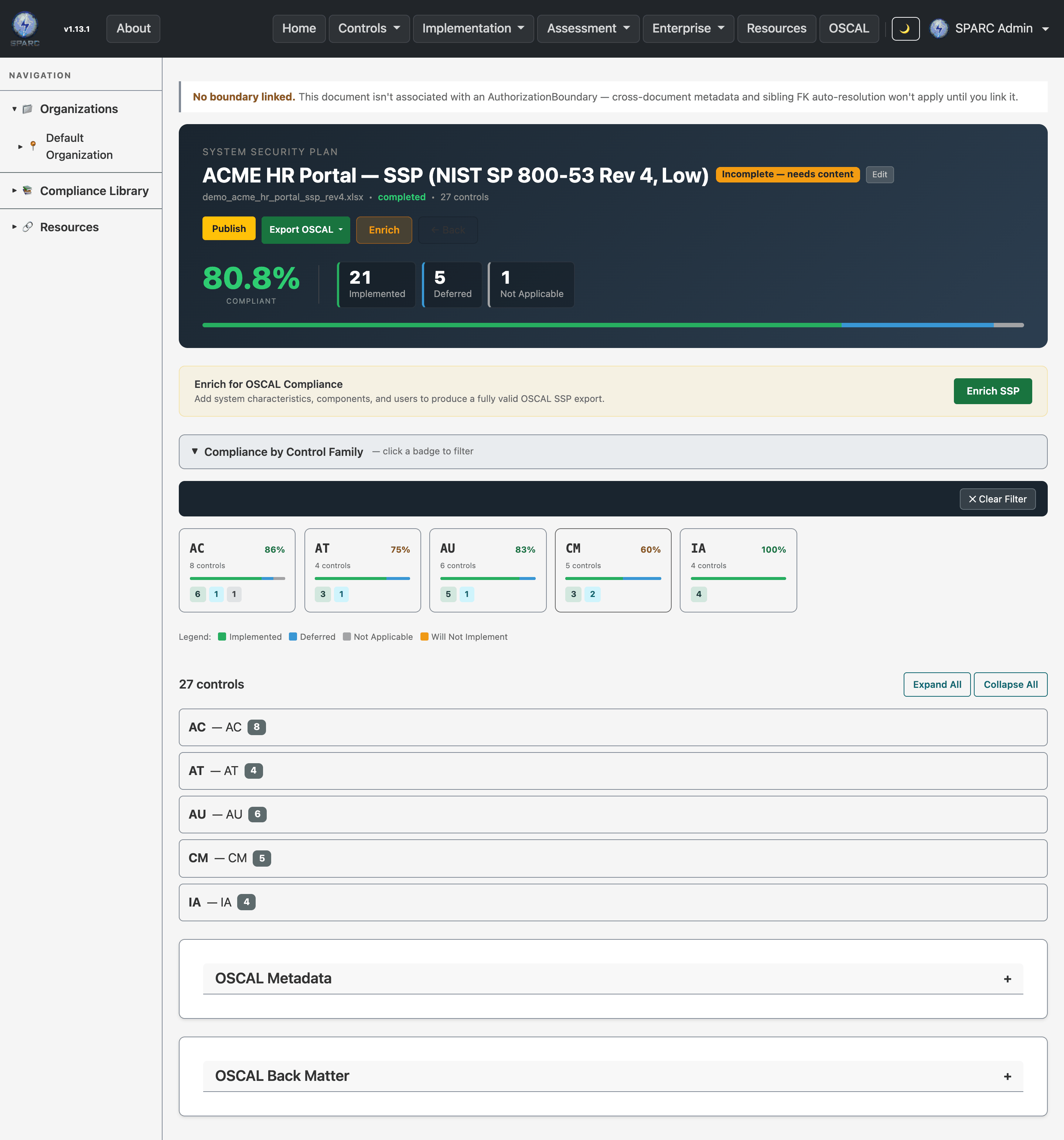Filter by the CM family card

(x=613, y=570)
